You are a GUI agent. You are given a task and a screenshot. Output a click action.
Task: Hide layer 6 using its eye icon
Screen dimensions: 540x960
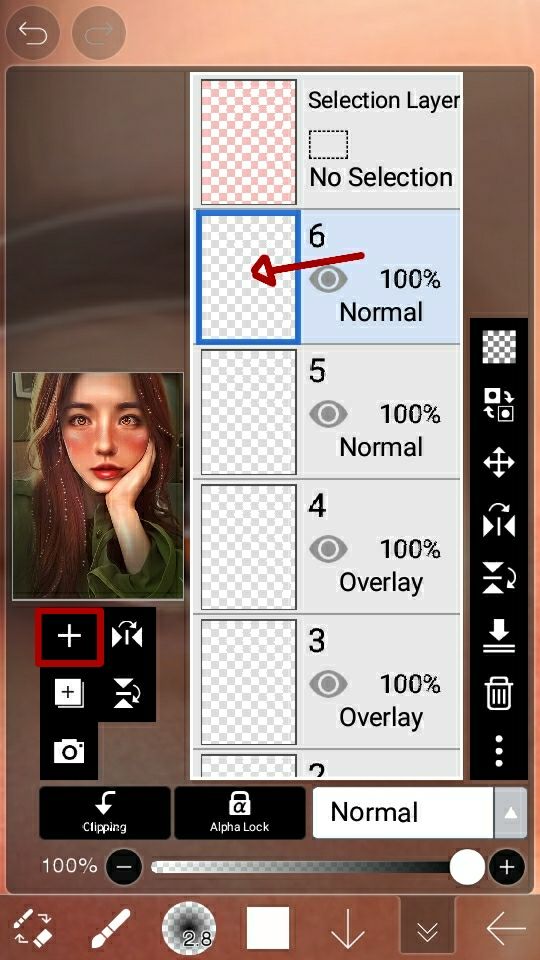point(328,280)
